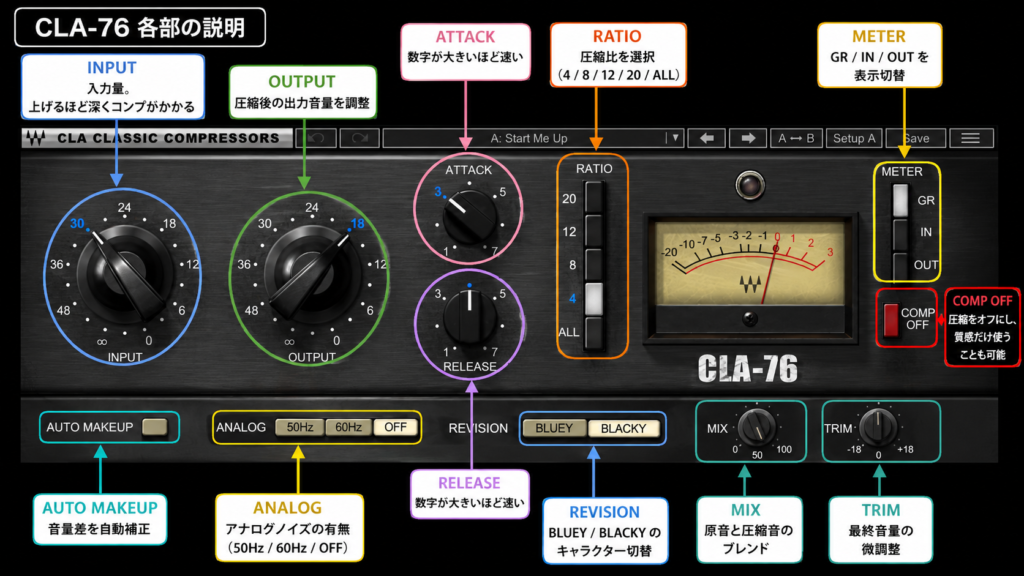Select 50Hz analog noise

(x=300, y=427)
